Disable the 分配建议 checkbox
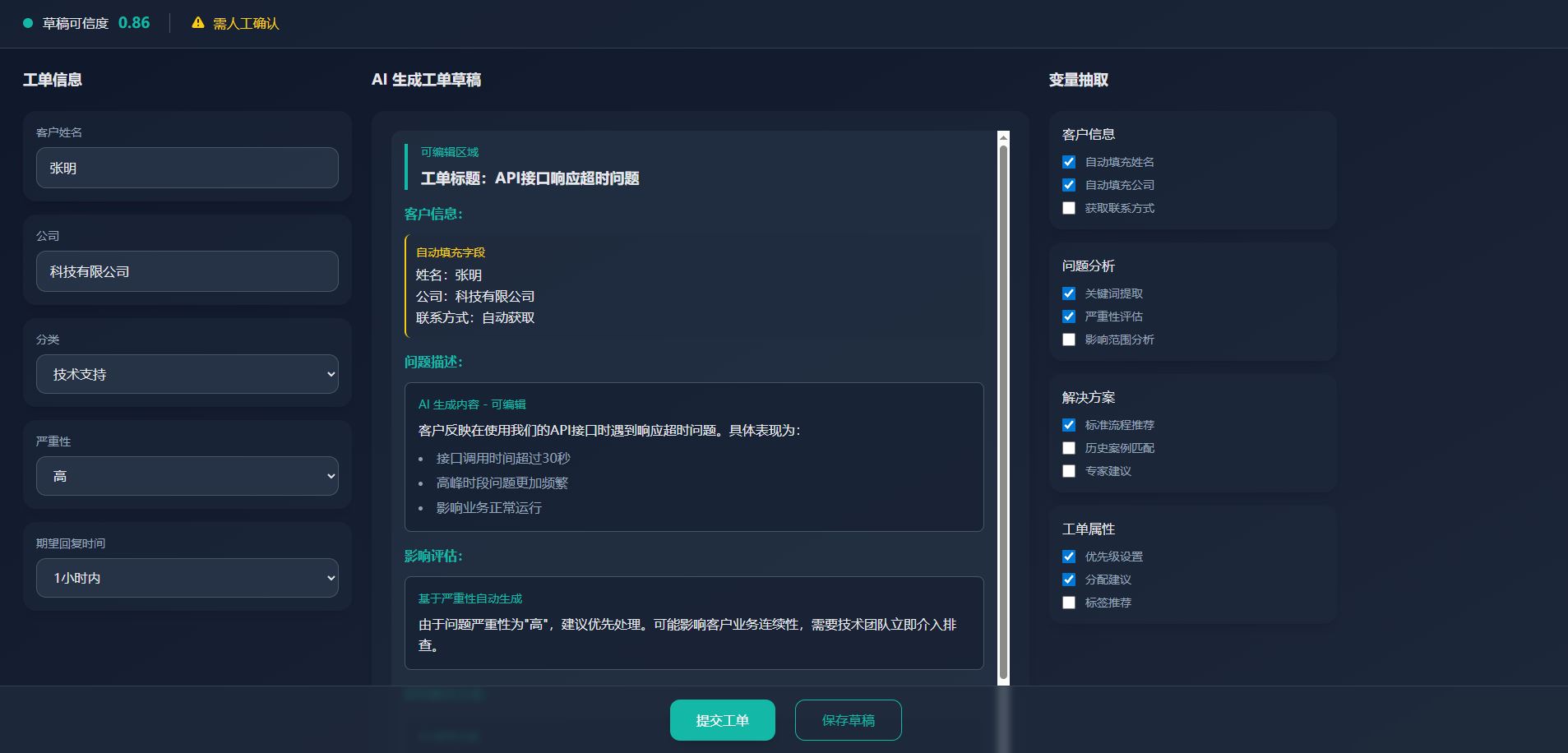This screenshot has width=1568, height=753. pos(1069,580)
